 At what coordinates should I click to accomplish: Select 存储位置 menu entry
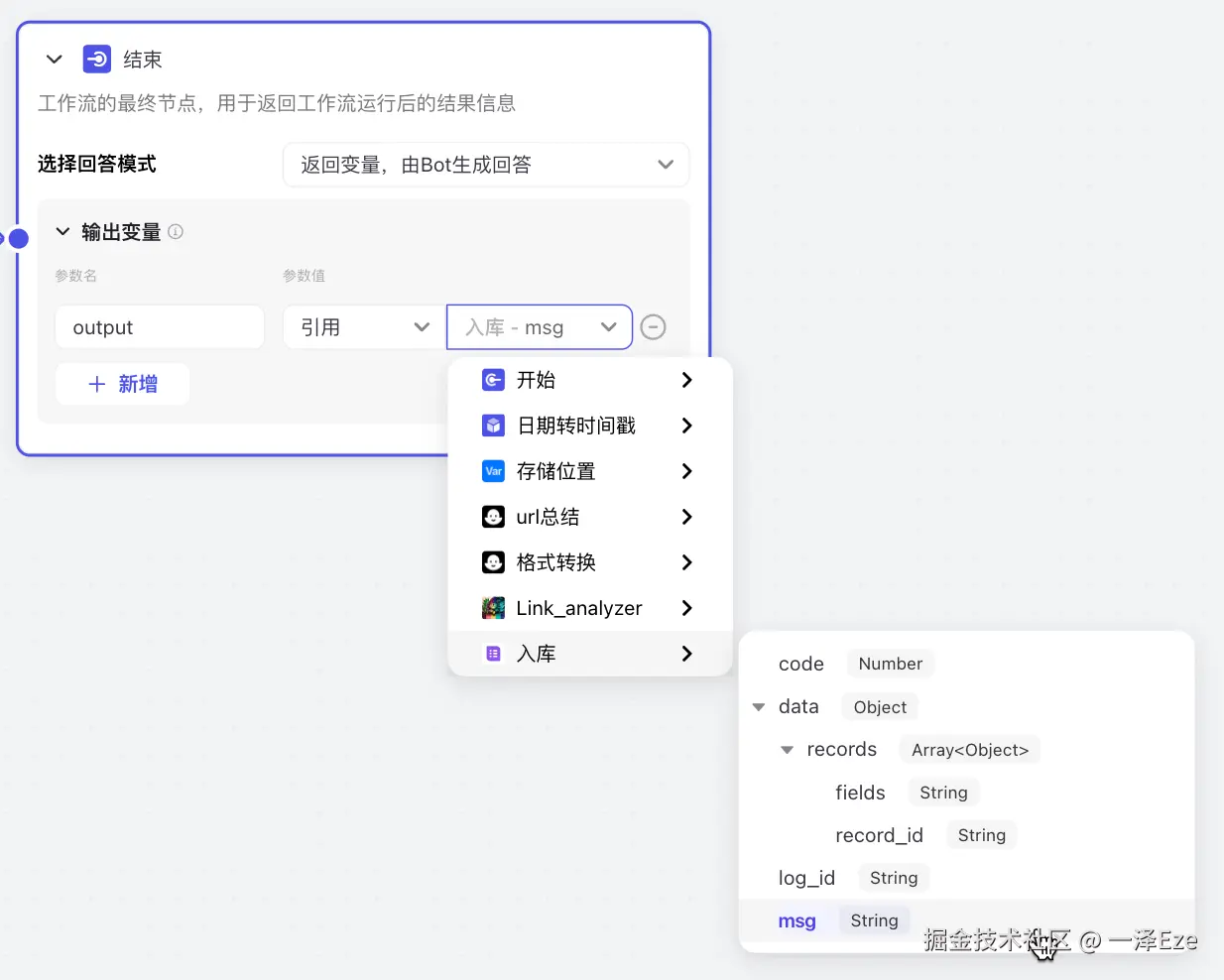coord(590,471)
